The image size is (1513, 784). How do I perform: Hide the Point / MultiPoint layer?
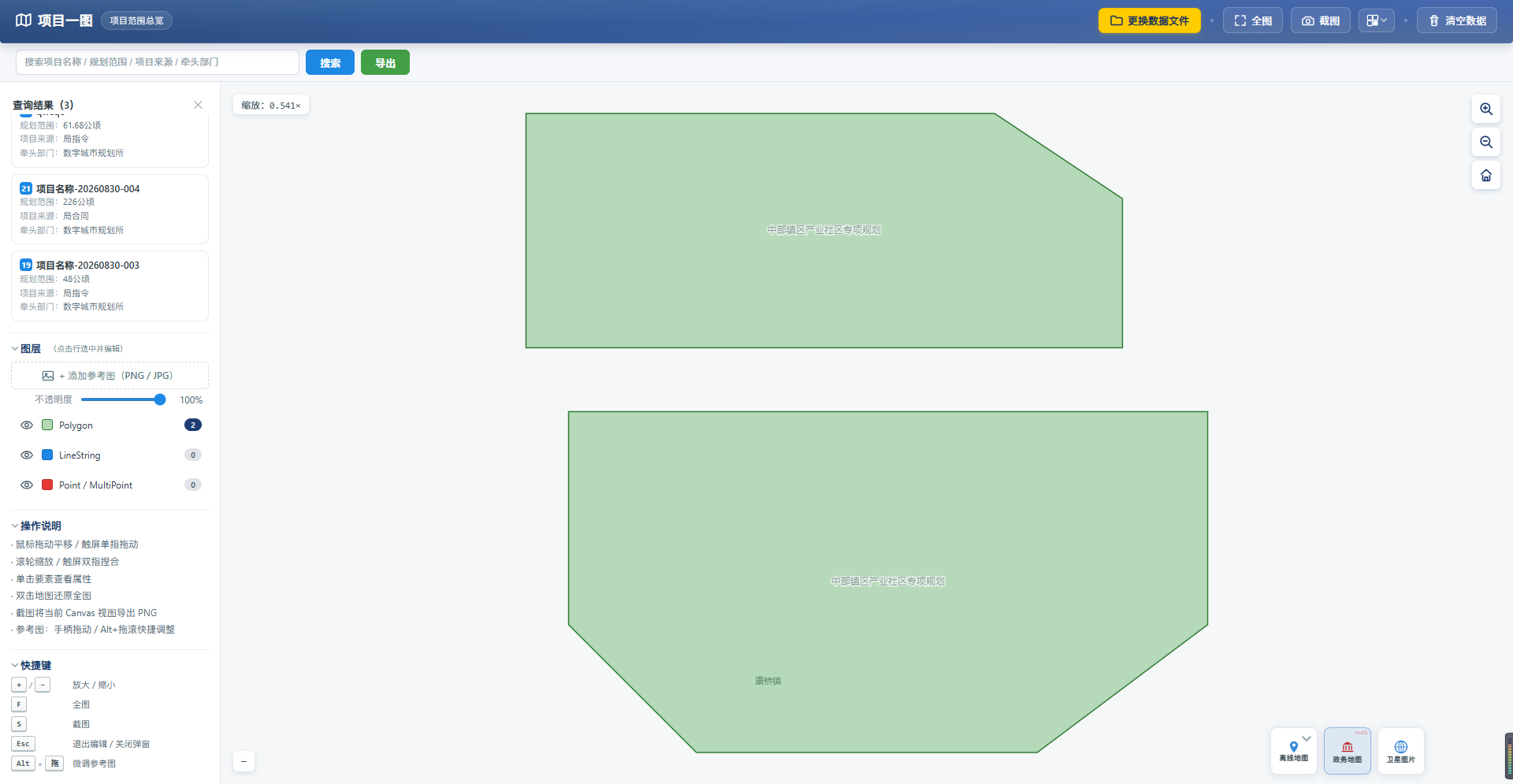coord(27,485)
